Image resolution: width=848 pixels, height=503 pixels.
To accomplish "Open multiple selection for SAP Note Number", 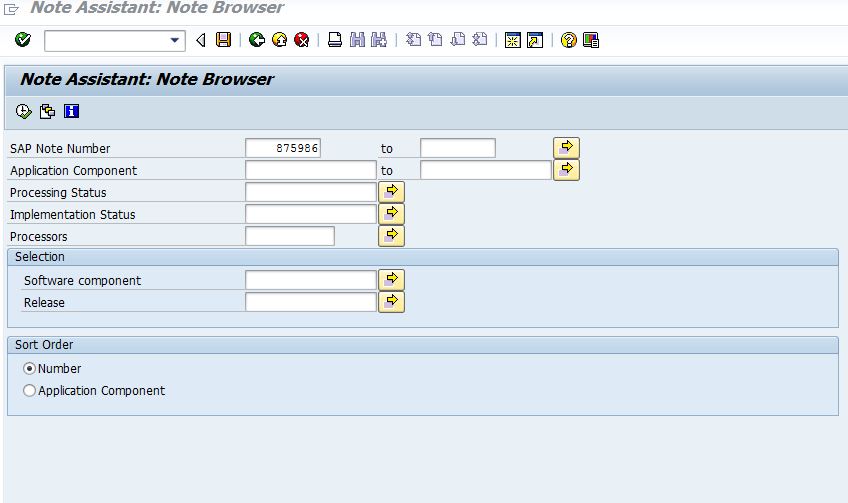I will point(566,148).
